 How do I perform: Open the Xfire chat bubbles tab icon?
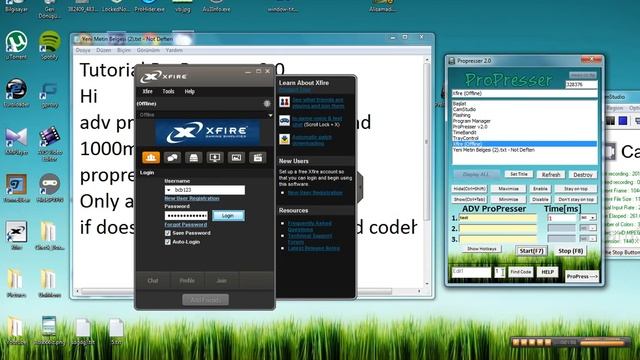click(172, 158)
